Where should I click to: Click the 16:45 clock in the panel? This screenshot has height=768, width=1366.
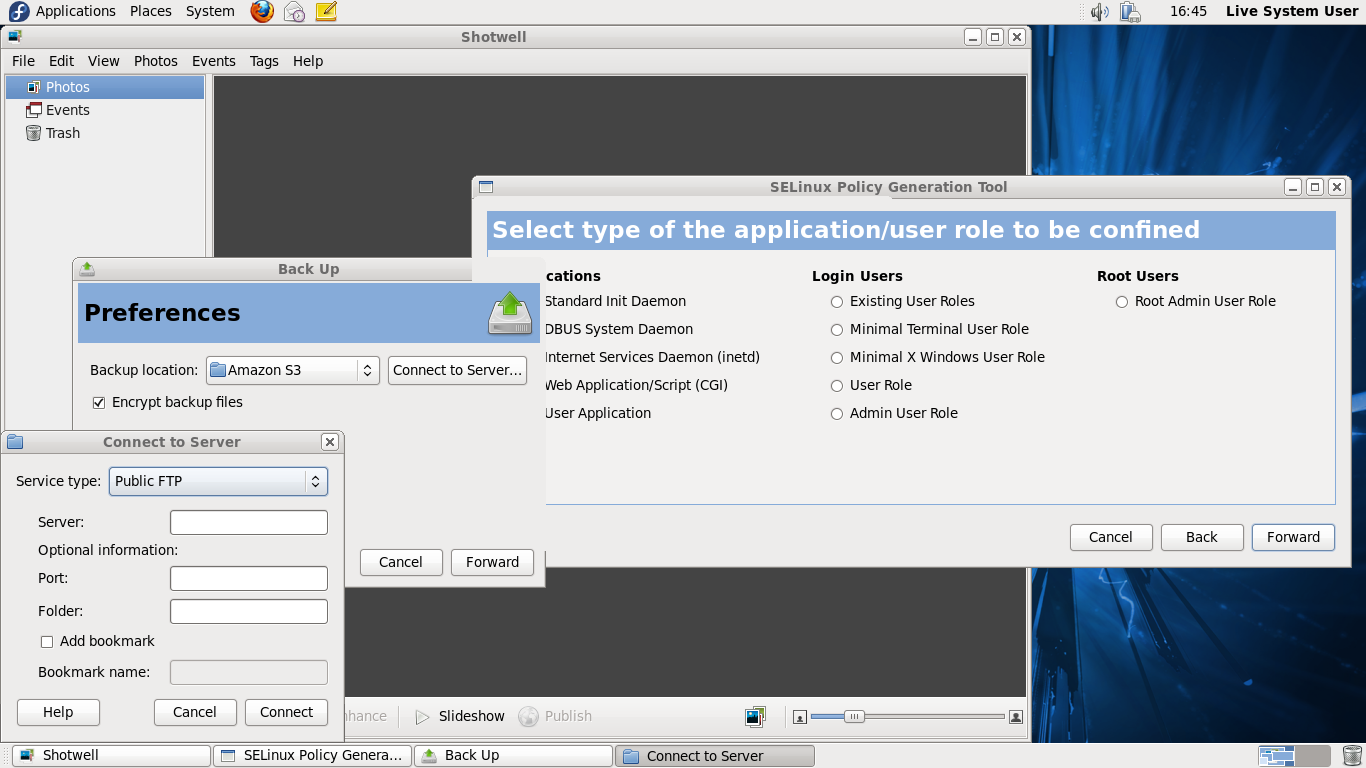1188,11
